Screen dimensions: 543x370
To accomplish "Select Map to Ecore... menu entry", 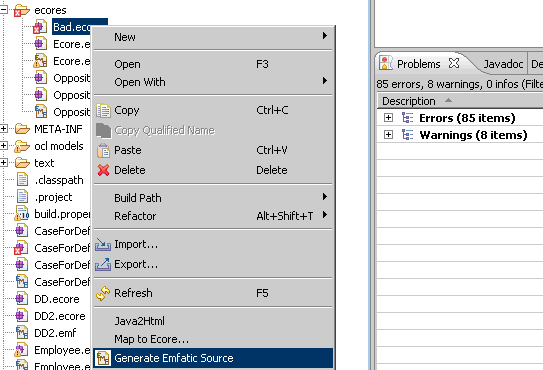I will (213, 339).
